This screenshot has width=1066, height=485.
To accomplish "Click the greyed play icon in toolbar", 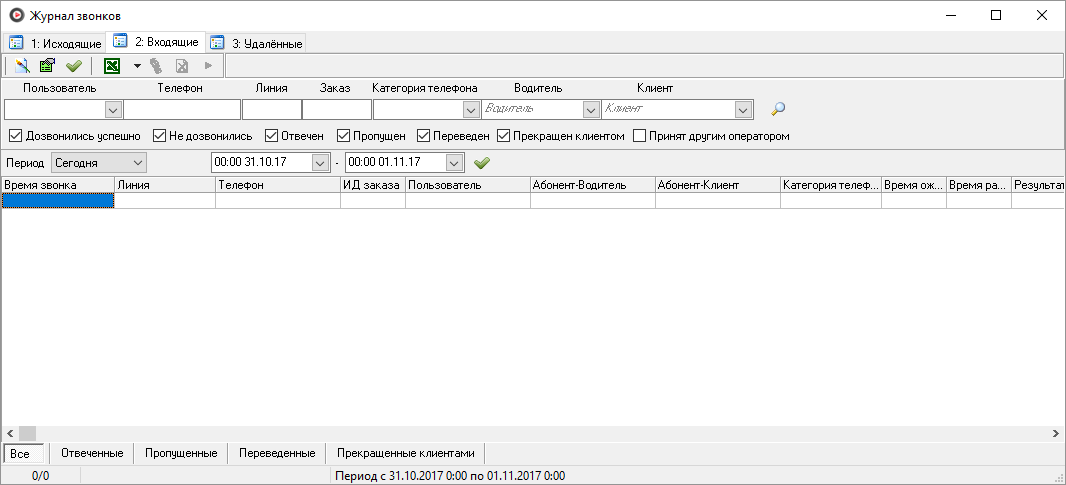I will coord(208,66).
